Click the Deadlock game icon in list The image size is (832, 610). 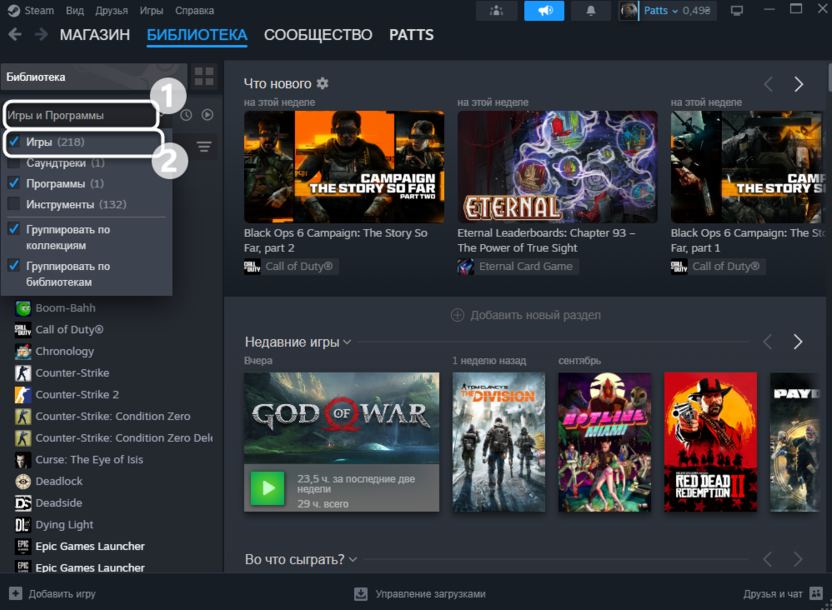[23, 481]
